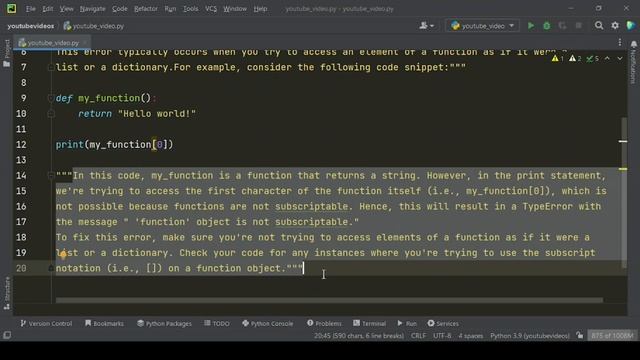Open the Run menu
Screen dimensions: 640x360
[170, 9]
